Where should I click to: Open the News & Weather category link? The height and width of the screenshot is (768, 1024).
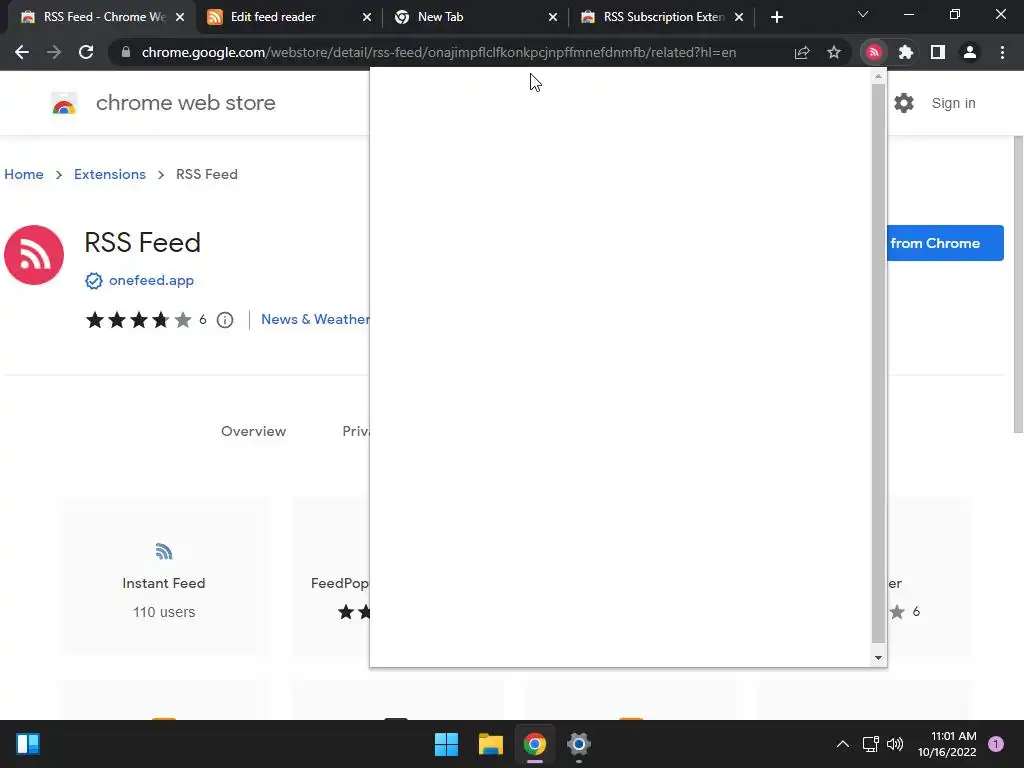(x=315, y=319)
